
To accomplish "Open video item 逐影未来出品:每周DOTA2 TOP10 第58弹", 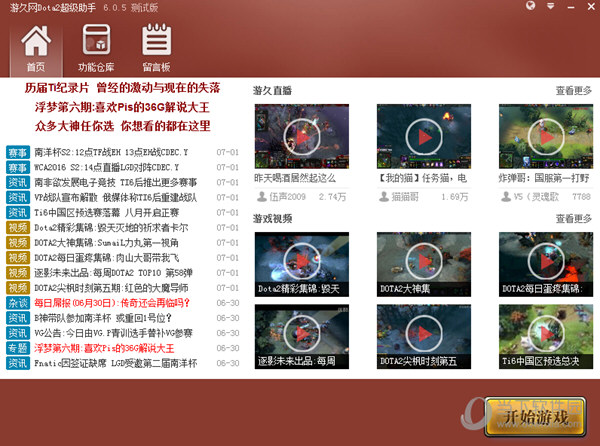I will click(113, 273).
